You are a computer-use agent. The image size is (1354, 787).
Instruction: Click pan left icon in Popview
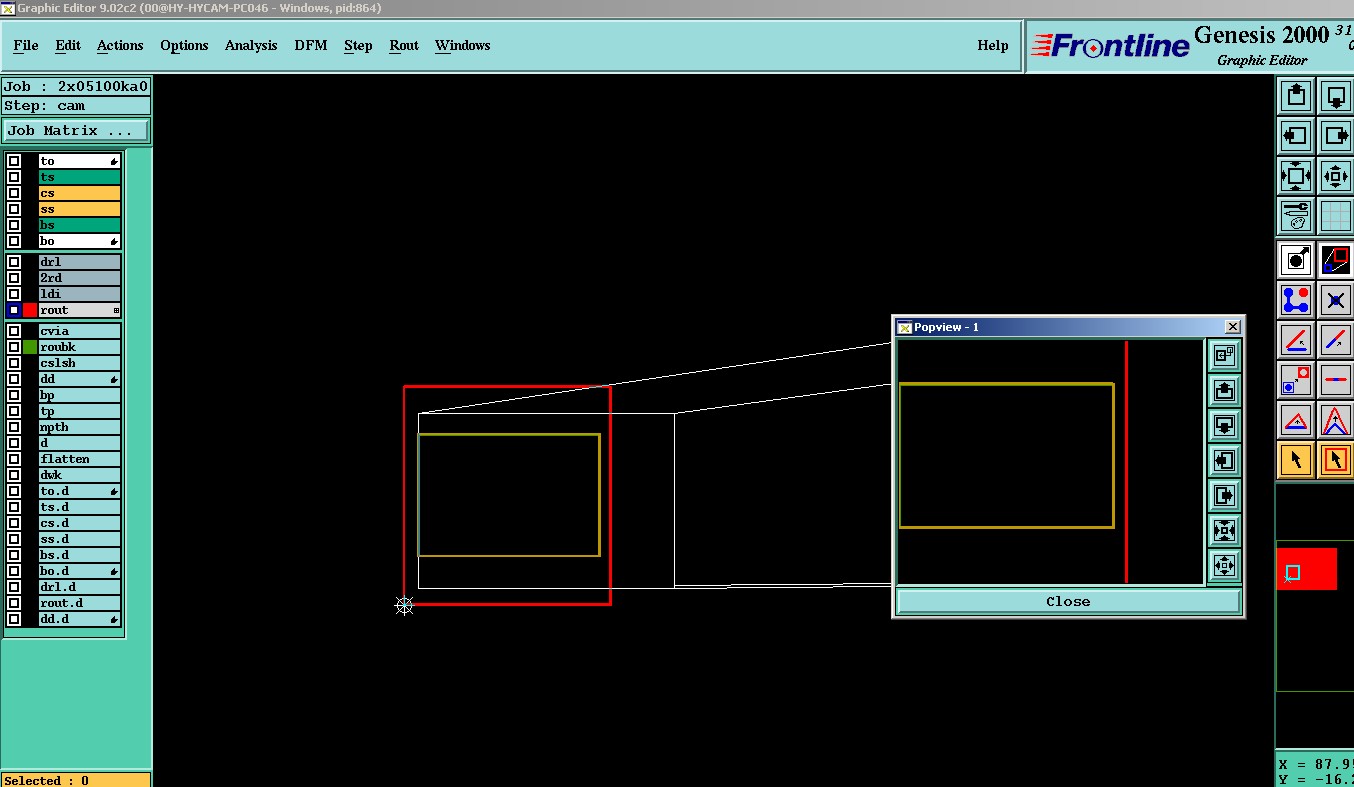1224,460
